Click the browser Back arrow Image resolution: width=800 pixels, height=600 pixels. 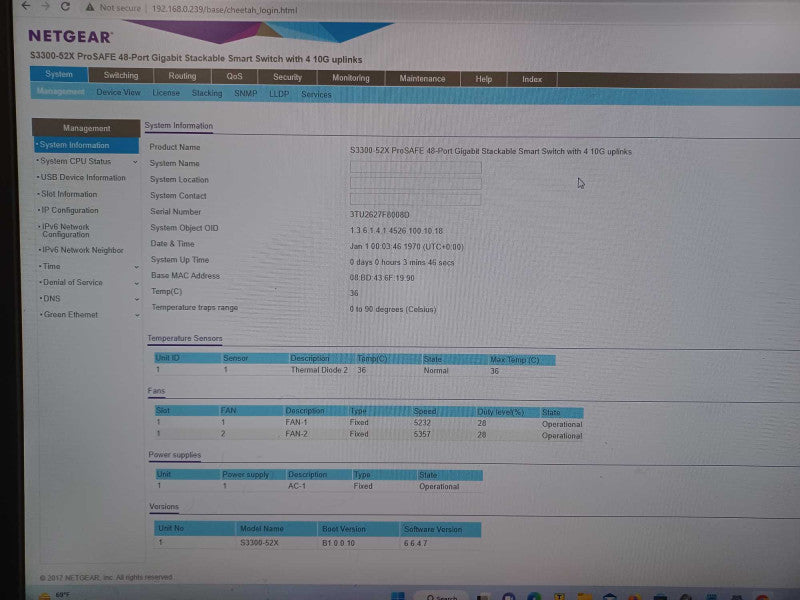(x=25, y=6)
